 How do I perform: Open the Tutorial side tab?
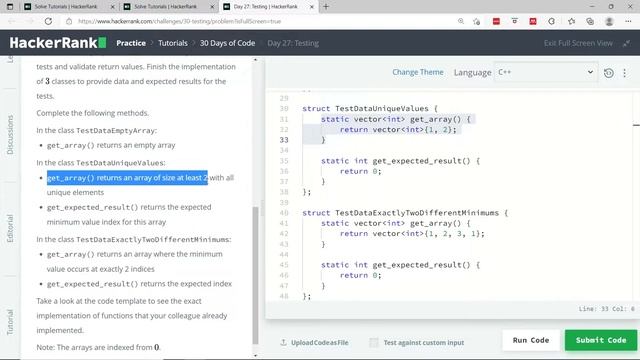point(10,322)
